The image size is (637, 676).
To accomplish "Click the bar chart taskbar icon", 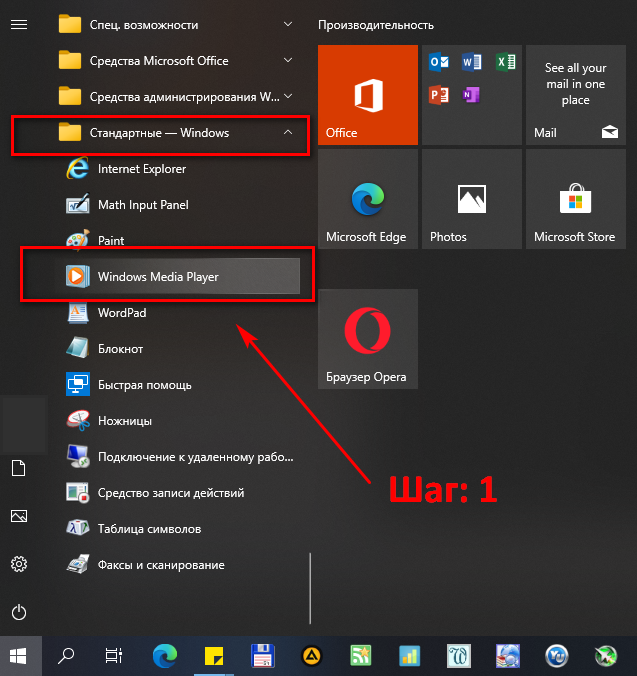I will pyautogui.click(x=409, y=656).
